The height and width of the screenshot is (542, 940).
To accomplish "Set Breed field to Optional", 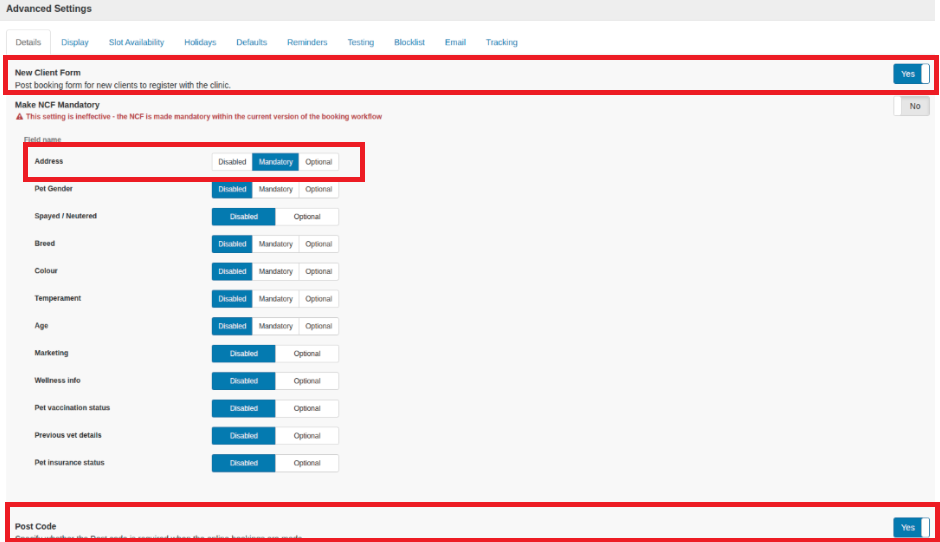I will pyautogui.click(x=318, y=244).
